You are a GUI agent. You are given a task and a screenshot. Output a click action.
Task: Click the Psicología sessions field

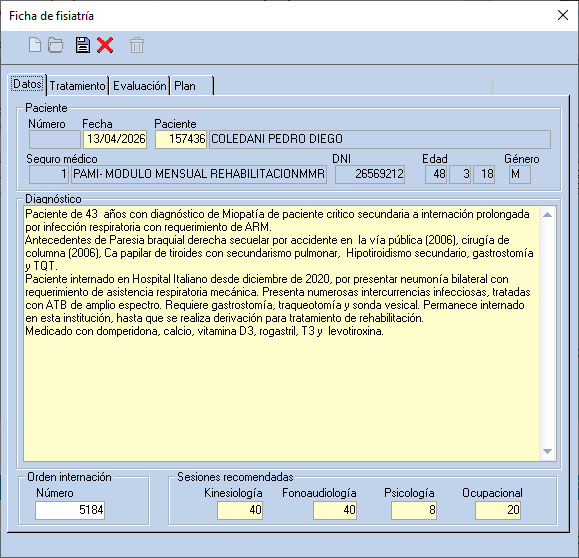[x=414, y=510]
